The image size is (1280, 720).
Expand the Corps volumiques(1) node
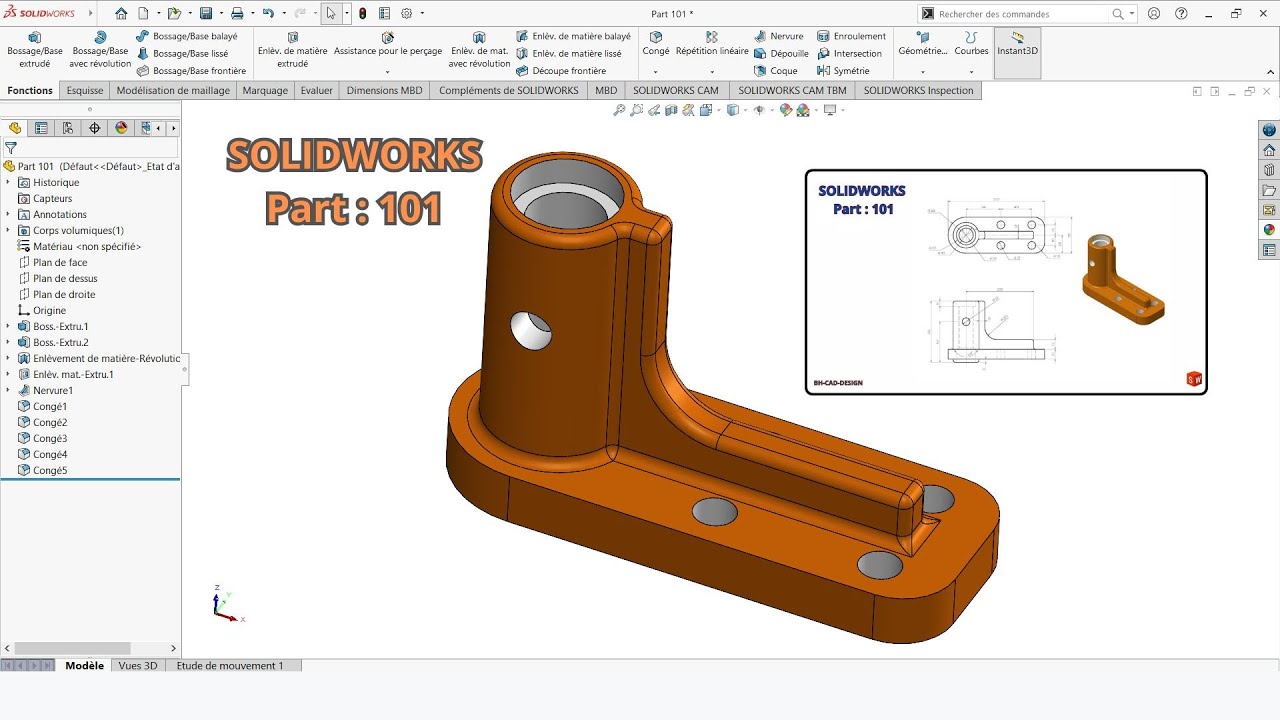[8, 230]
